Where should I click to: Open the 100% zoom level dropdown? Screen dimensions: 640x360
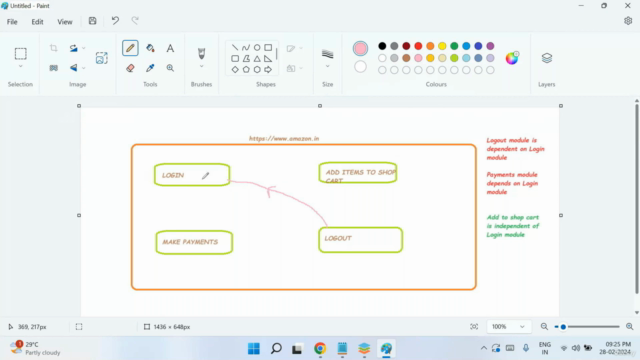pos(508,327)
